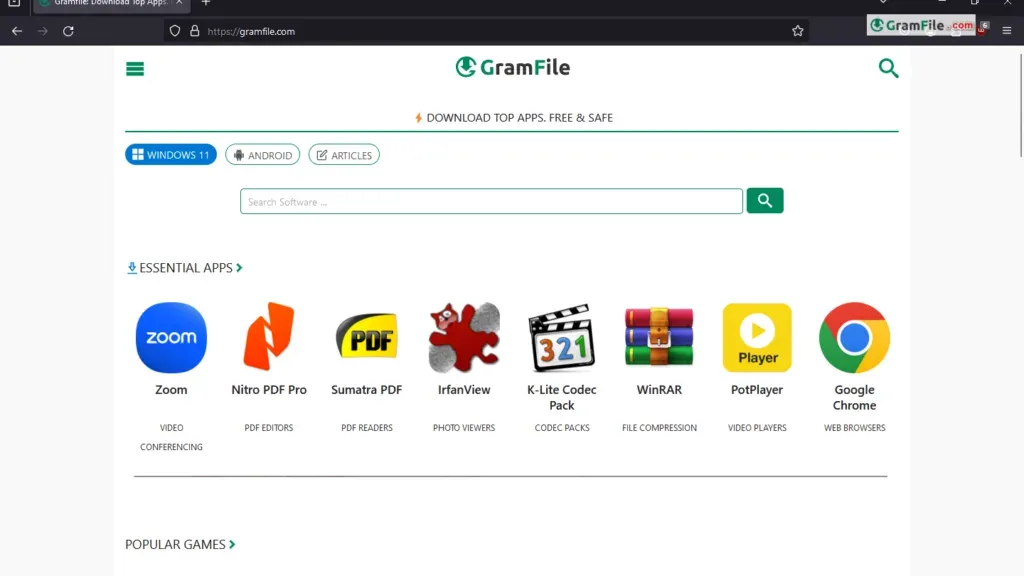The width and height of the screenshot is (1024, 576).
Task: Open a new browser tab
Action: 206,3
